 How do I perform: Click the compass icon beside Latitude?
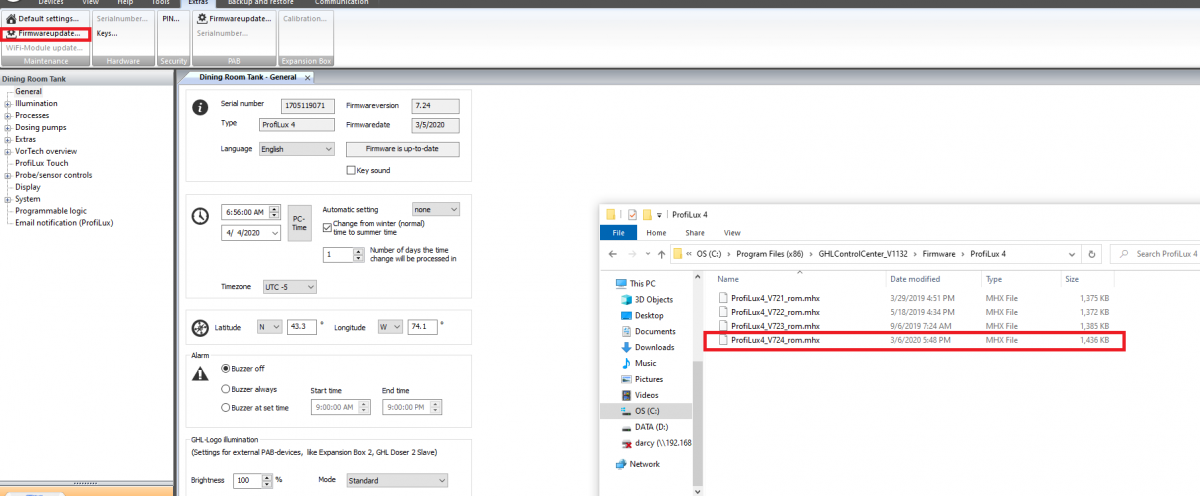tap(200, 328)
